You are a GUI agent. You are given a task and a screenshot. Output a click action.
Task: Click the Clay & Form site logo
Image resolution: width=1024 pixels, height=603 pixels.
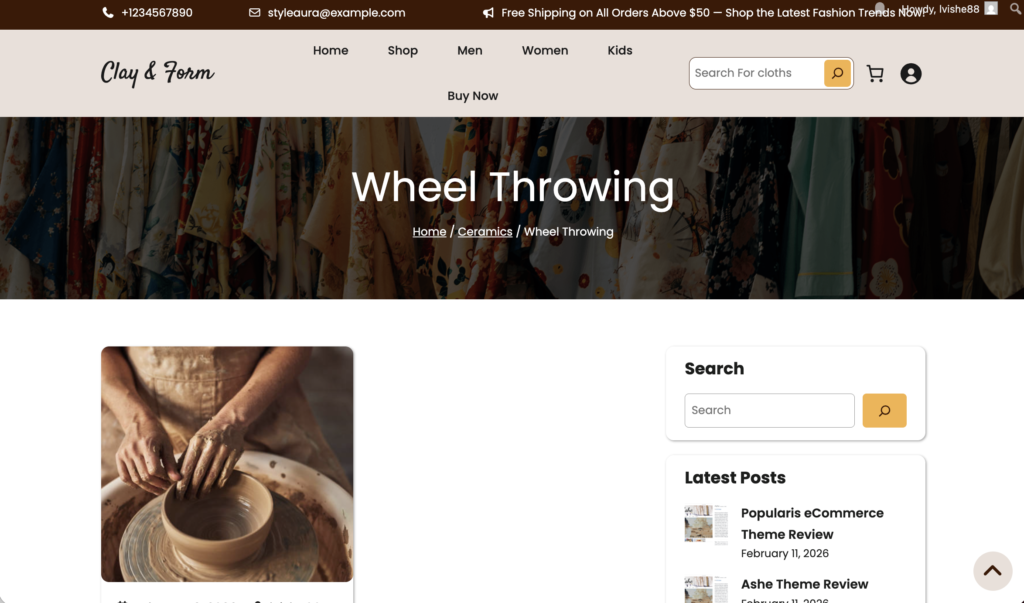coord(157,73)
